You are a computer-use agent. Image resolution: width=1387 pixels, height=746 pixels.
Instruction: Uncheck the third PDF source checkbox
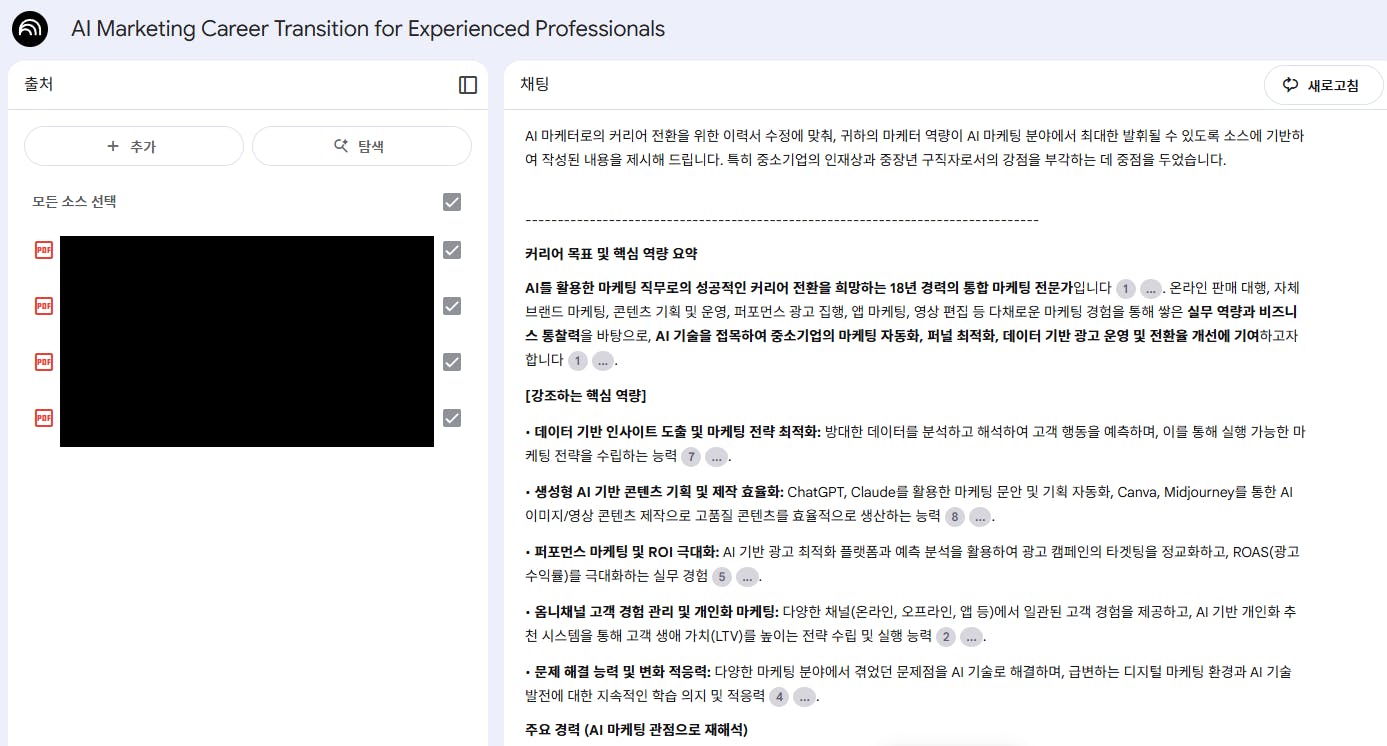click(x=452, y=362)
